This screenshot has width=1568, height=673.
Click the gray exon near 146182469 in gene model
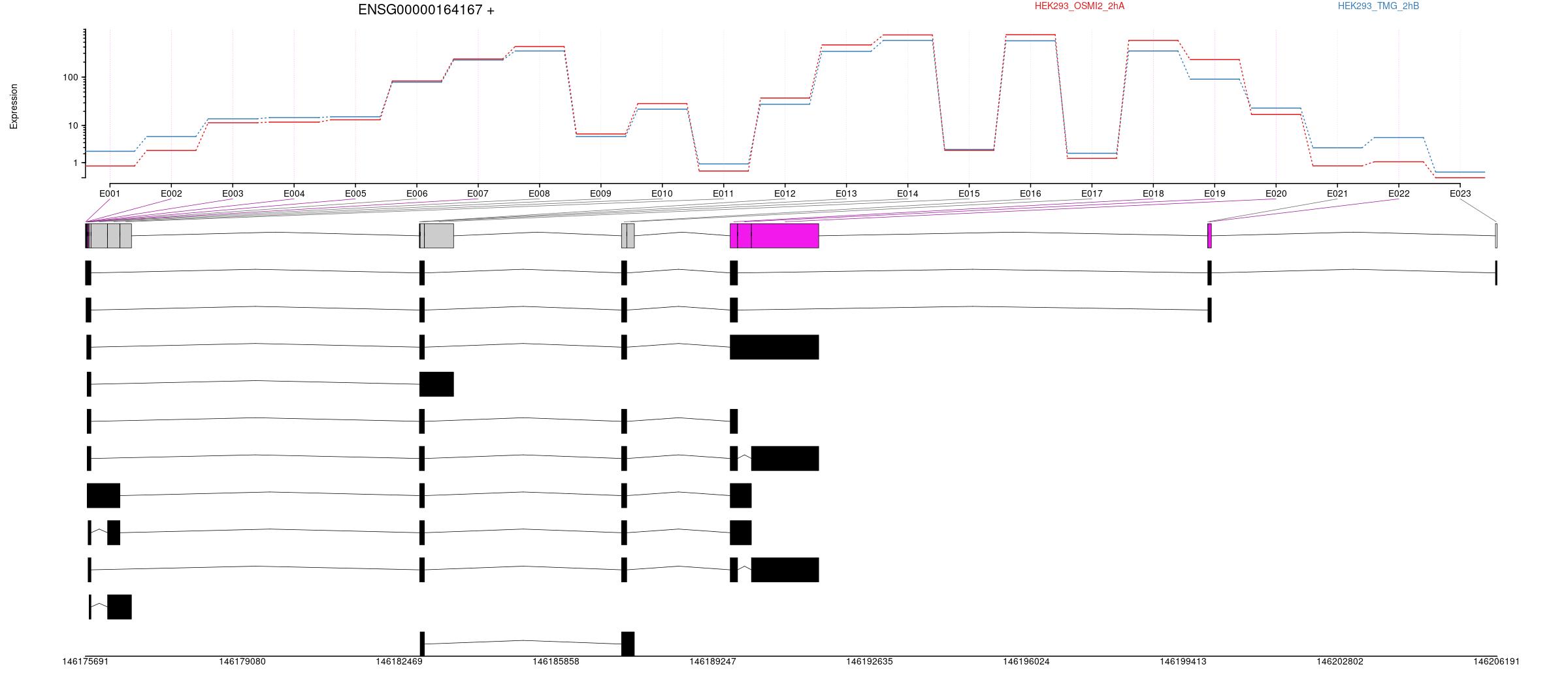436,236
